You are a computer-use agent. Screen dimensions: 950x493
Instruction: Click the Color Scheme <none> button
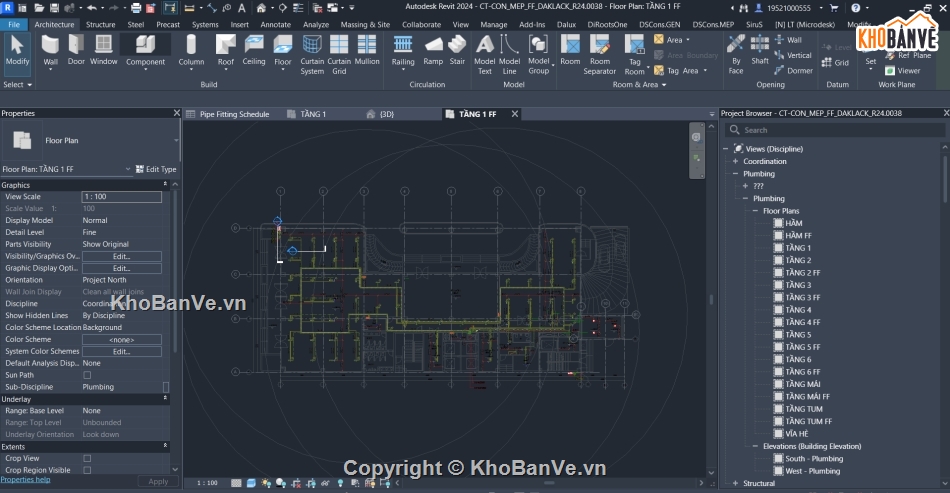coord(122,340)
